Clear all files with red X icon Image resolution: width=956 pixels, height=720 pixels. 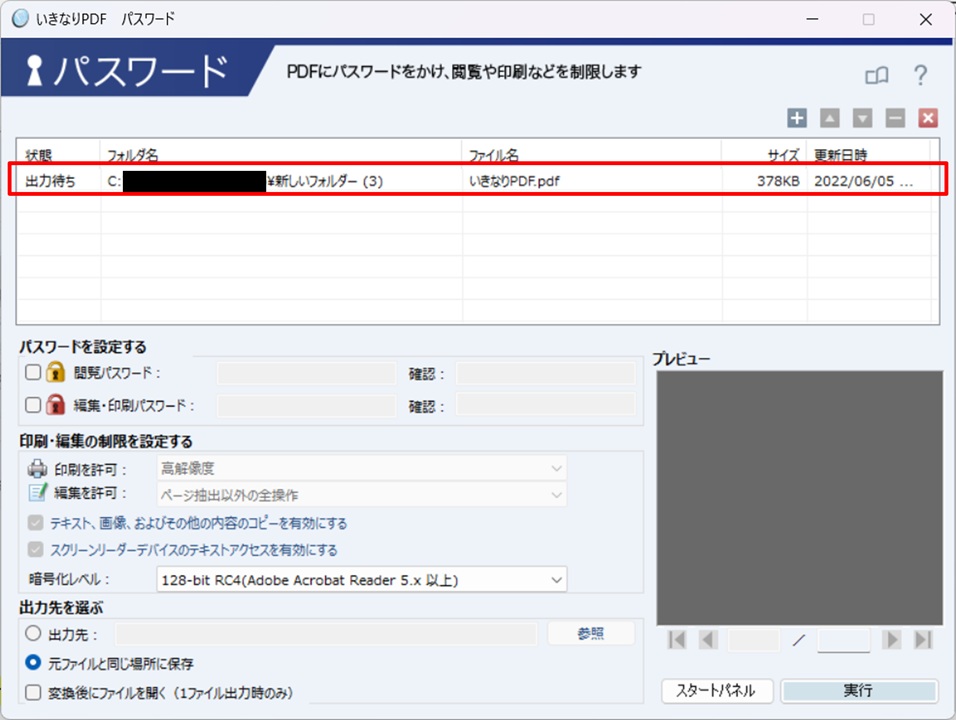[928, 118]
